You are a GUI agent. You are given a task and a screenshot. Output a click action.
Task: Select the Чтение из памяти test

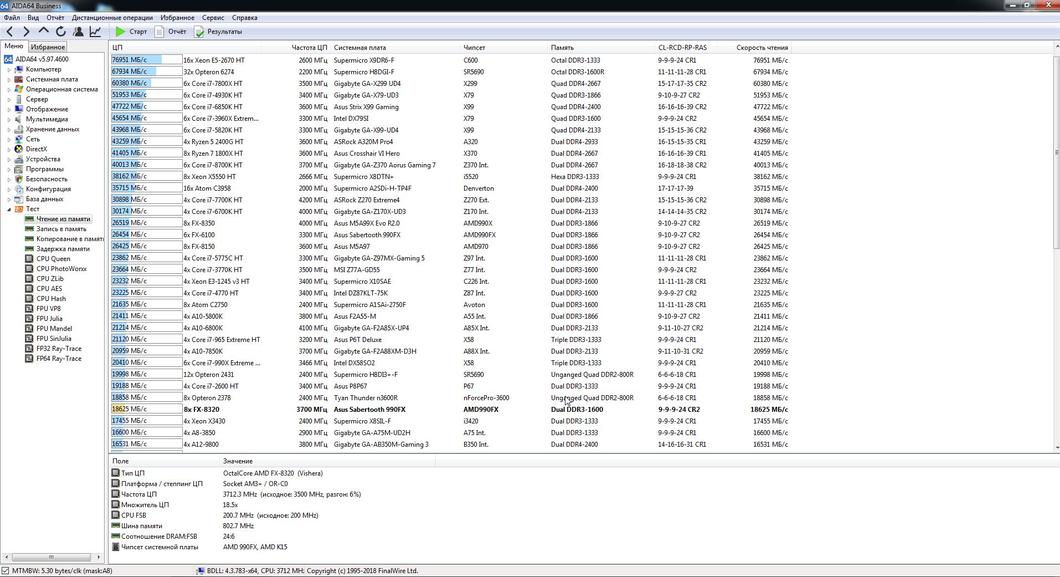pyautogui.click(x=63, y=219)
